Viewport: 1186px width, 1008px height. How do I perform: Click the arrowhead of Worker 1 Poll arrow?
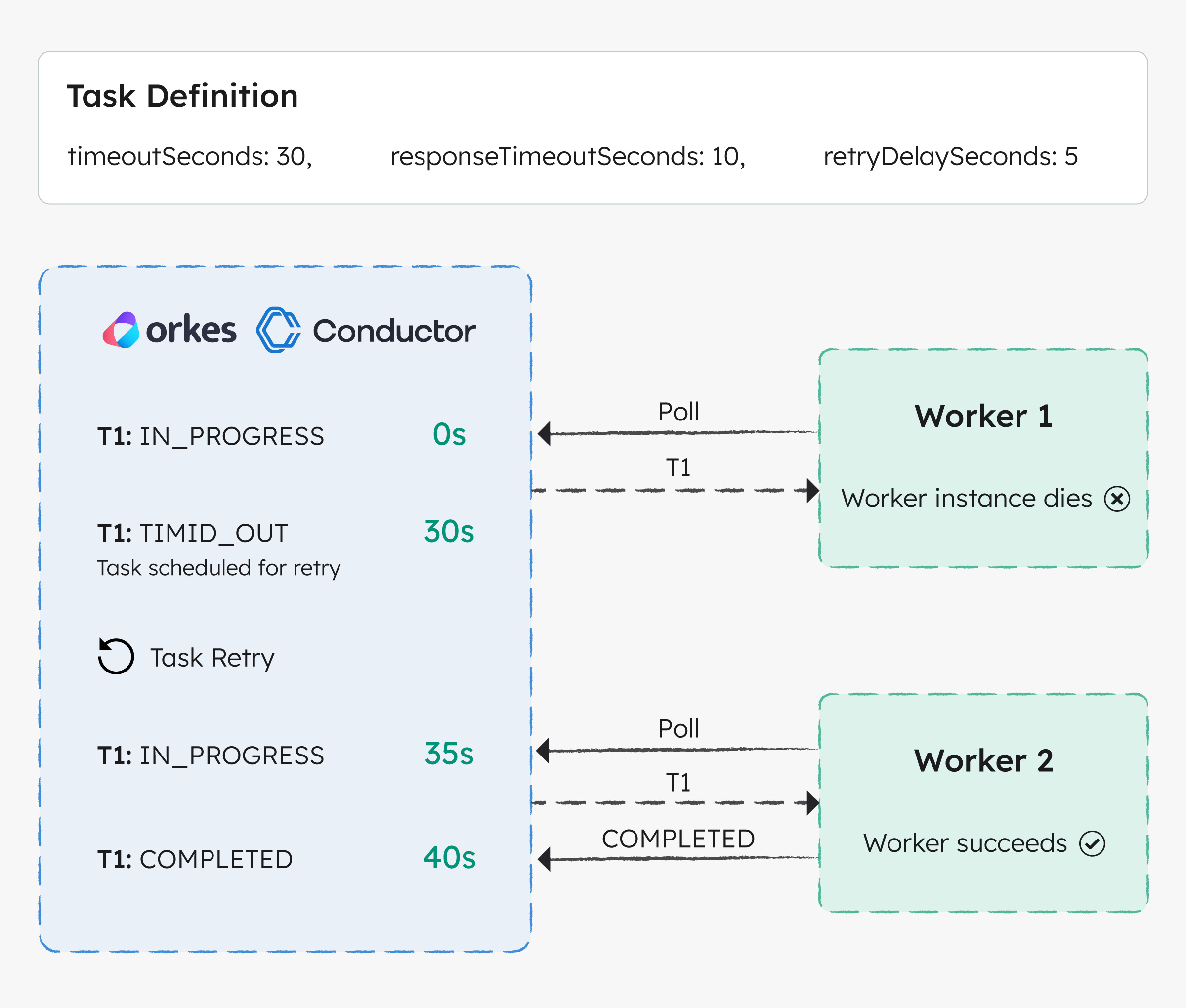[545, 434]
